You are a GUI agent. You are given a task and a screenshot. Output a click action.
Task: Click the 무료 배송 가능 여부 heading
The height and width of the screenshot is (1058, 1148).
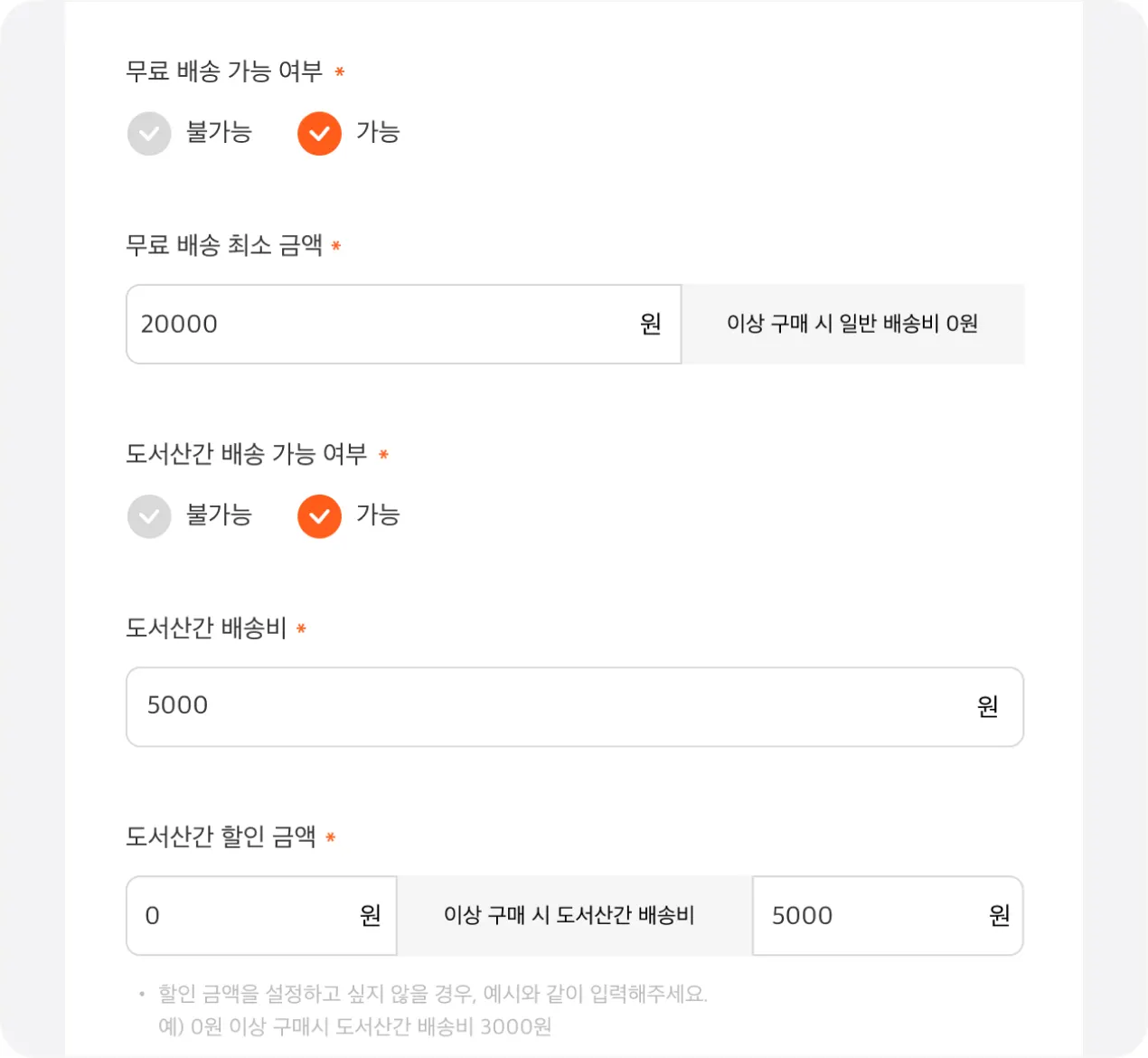(224, 71)
